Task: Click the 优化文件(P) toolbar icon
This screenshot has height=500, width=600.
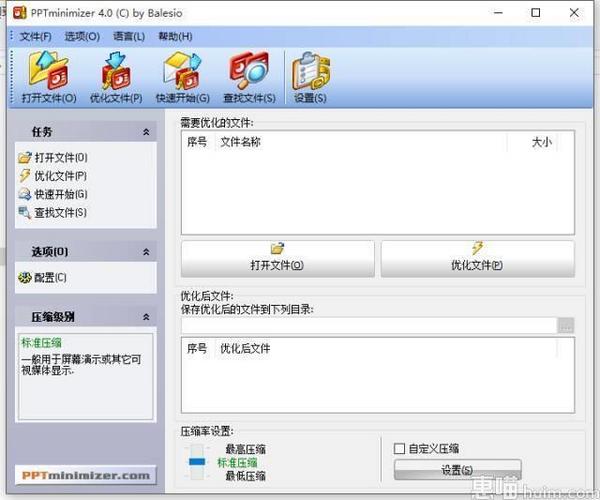Action: pos(116,77)
